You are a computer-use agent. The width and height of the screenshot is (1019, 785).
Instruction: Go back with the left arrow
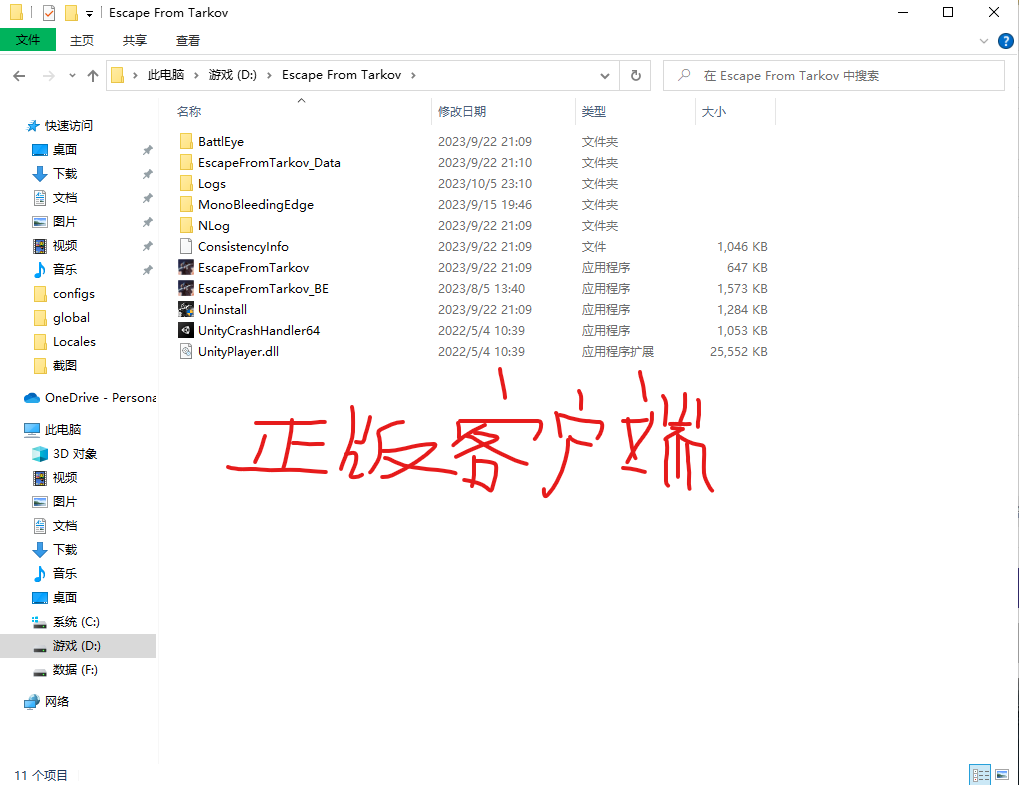coord(19,76)
